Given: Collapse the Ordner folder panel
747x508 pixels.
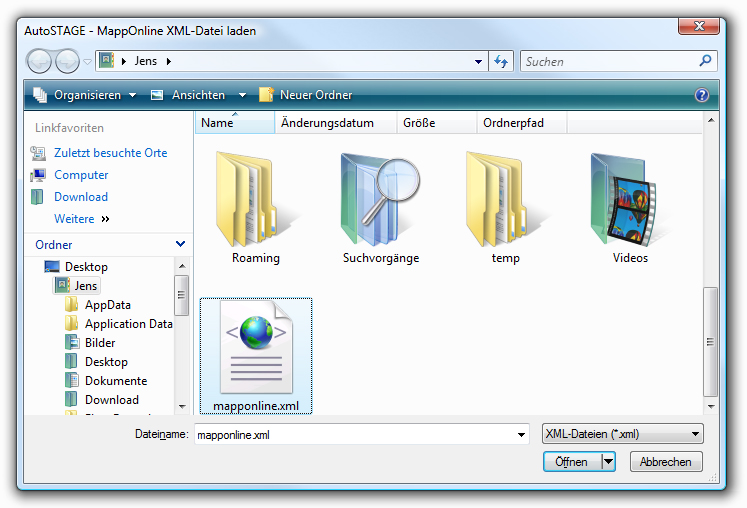Looking at the screenshot, I should [180, 244].
